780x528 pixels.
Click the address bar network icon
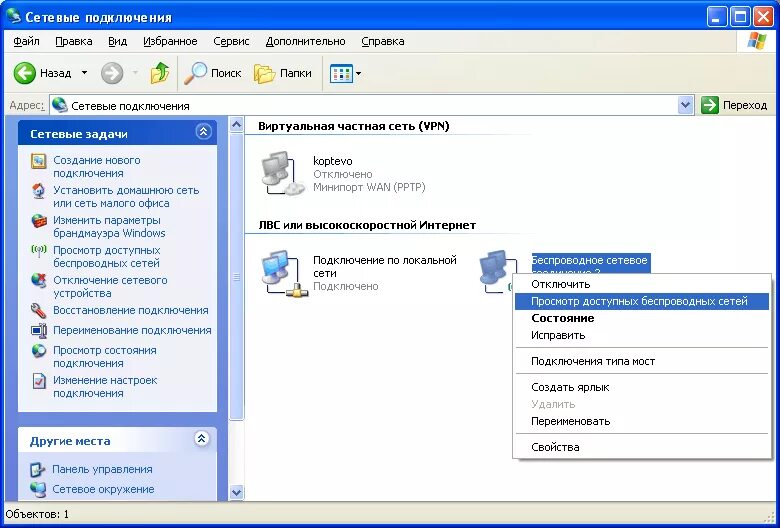60,105
